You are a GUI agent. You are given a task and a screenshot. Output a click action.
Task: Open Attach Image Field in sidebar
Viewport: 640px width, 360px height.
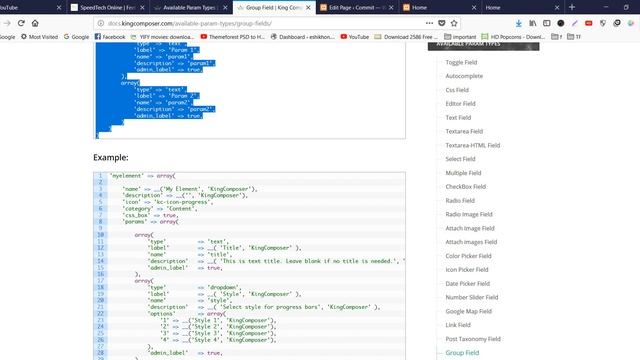click(x=470, y=228)
